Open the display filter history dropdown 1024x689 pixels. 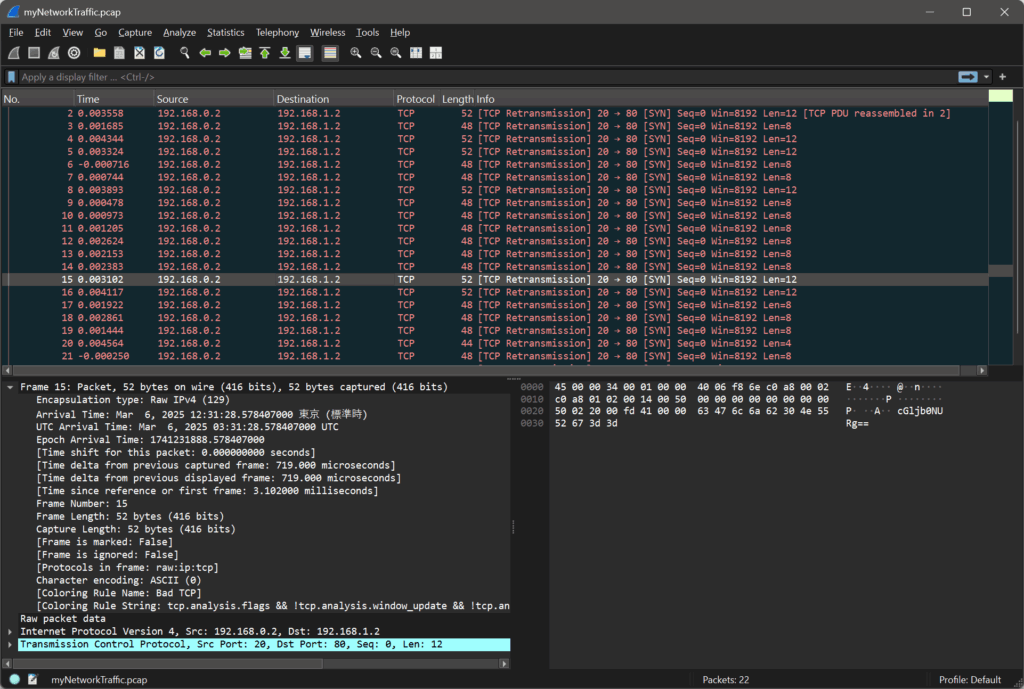(987, 77)
